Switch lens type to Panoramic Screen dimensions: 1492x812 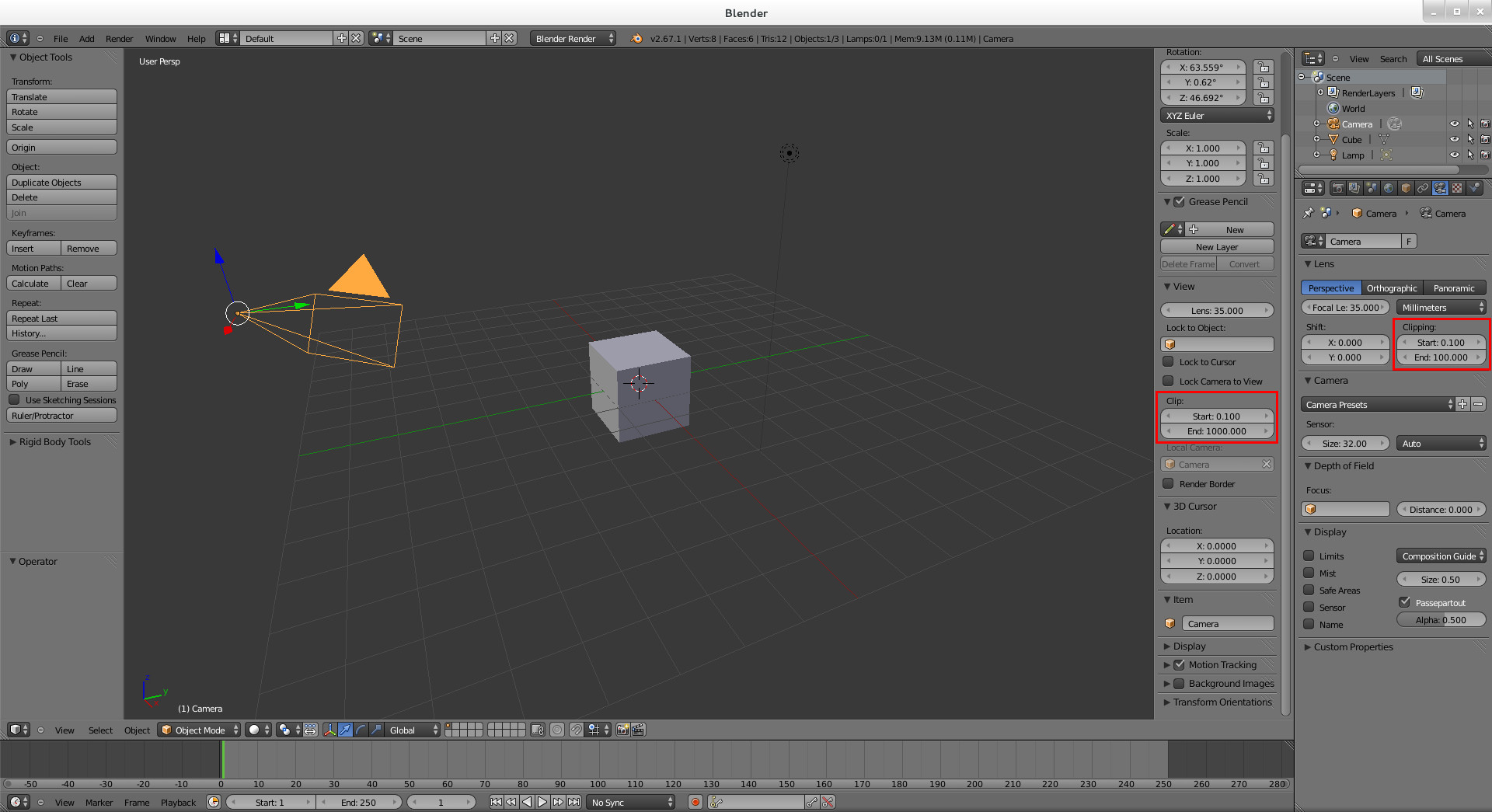pyautogui.click(x=1454, y=288)
